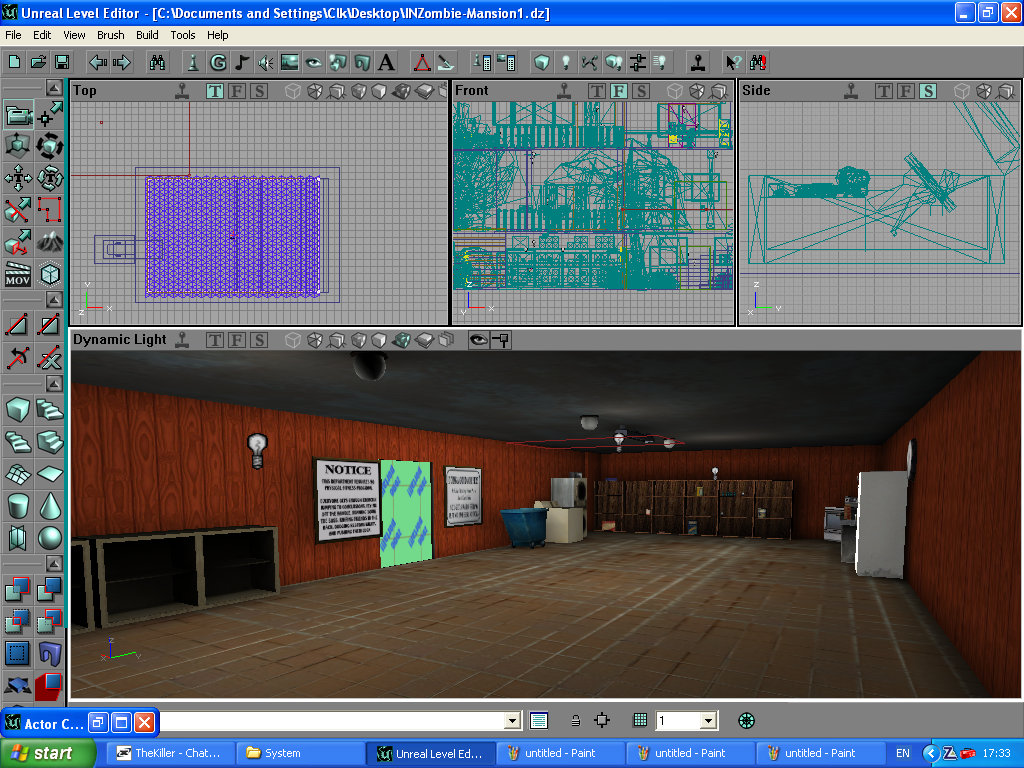Viewport: 1024px width, 768px height.
Task: Toggle the eye icon in Dynamic Light viewport
Action: [x=478, y=340]
